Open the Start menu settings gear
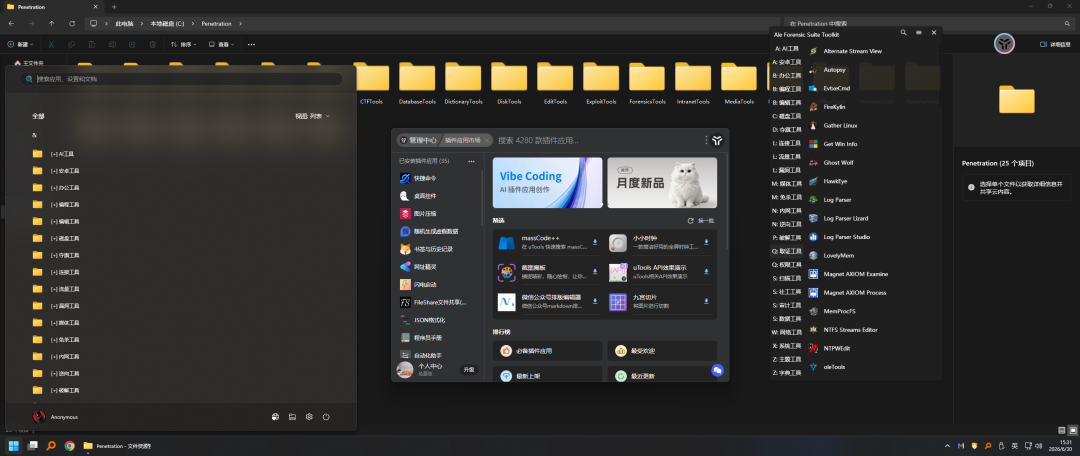This screenshot has height=456, width=1080. tap(309, 417)
